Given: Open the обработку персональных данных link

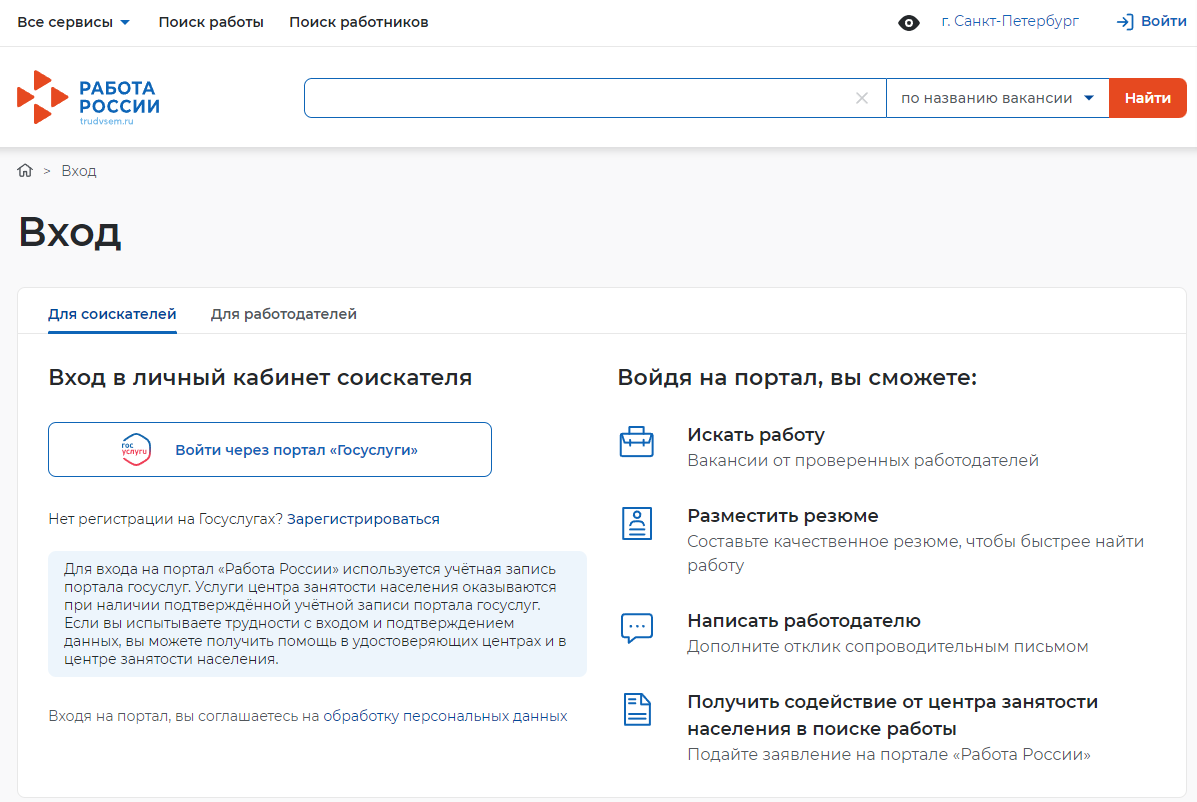Looking at the screenshot, I should [446, 715].
